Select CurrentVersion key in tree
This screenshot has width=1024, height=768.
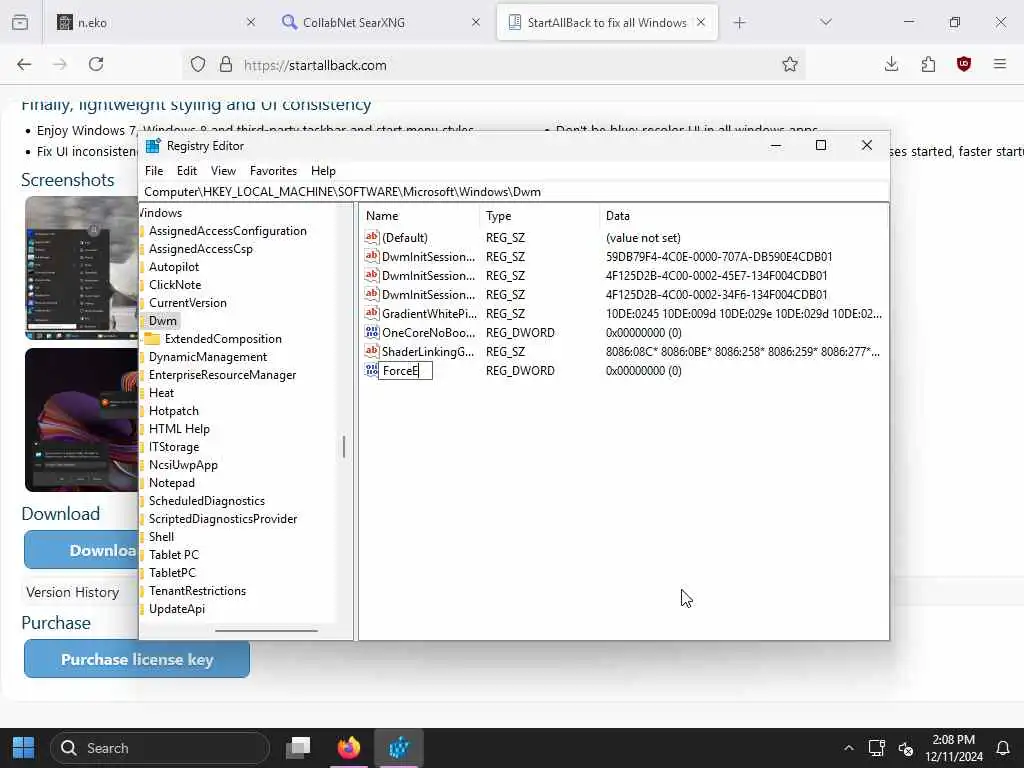tap(187, 303)
